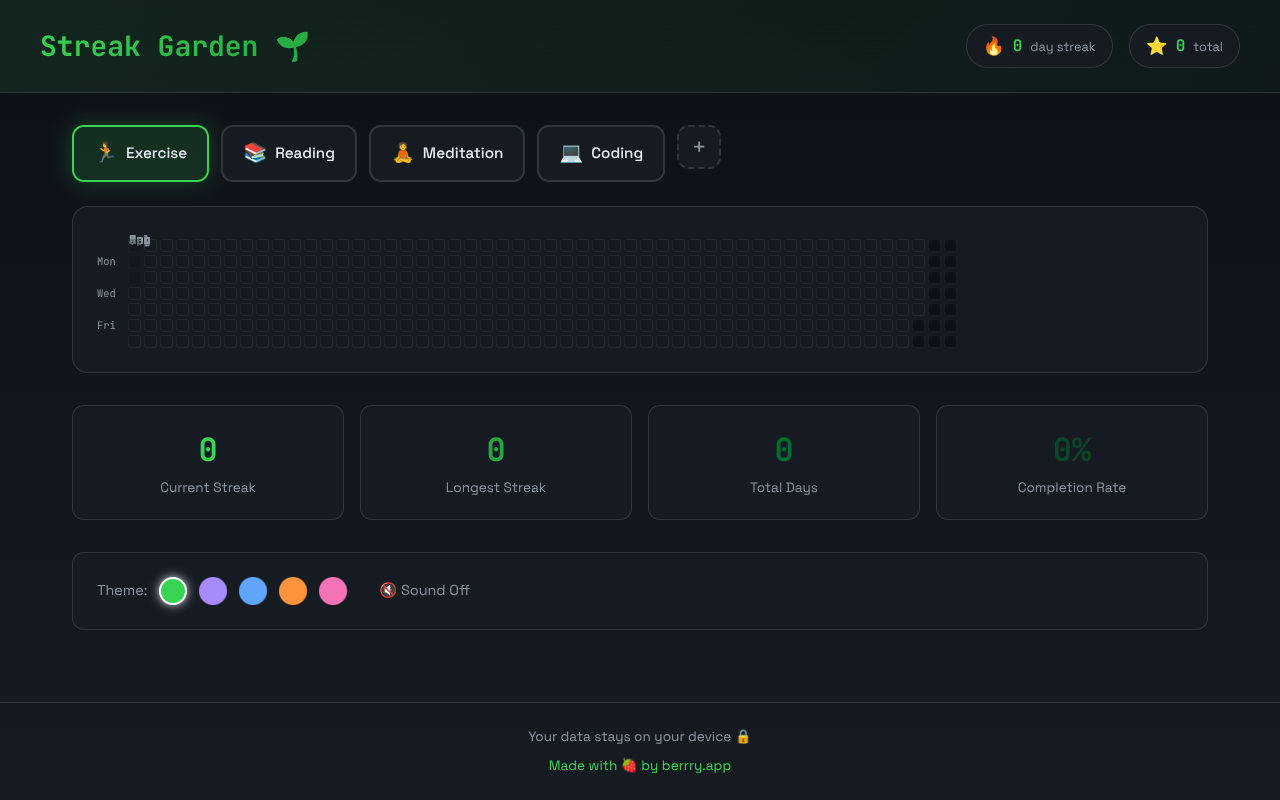Switch to the Reading habit tab

(x=289, y=153)
